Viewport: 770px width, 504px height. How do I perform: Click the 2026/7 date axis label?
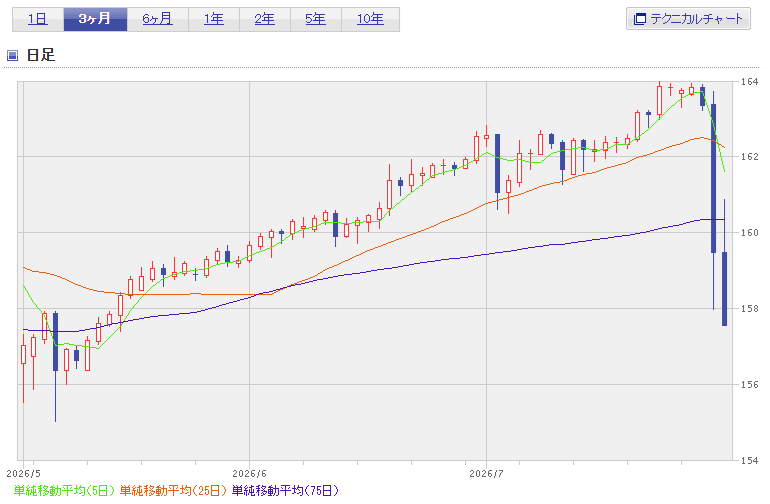[x=486, y=474]
